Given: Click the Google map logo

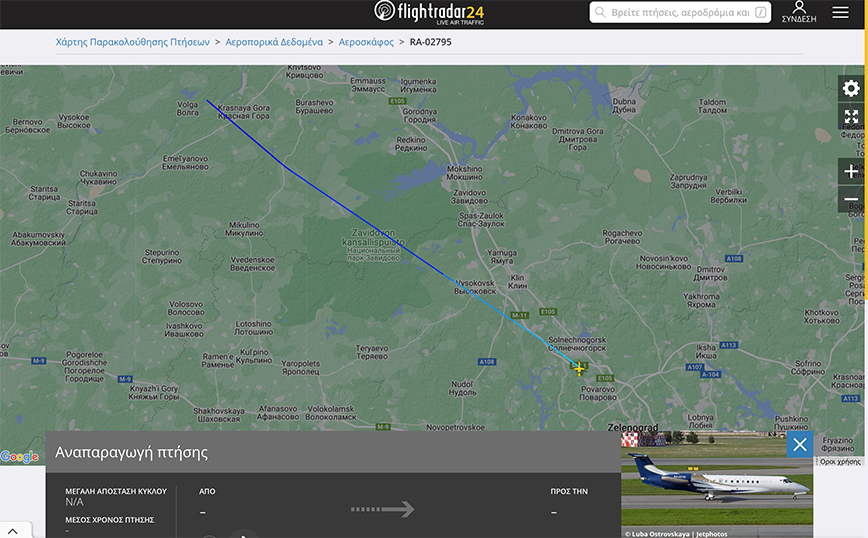Looking at the screenshot, I should 19,457.
